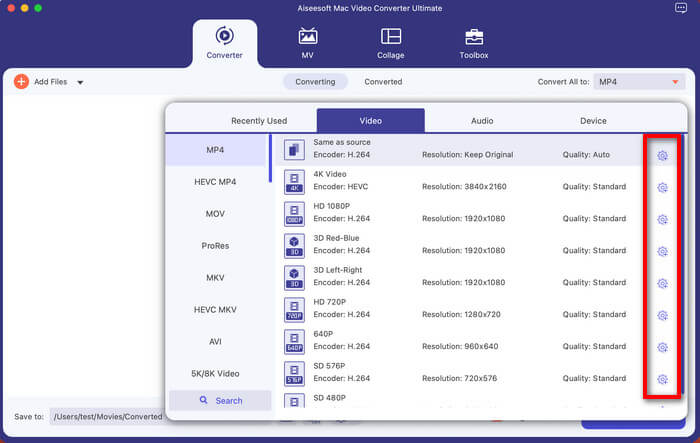The image size is (700, 443).
Task: Select HEVC MP4 format
Action: click(215, 182)
